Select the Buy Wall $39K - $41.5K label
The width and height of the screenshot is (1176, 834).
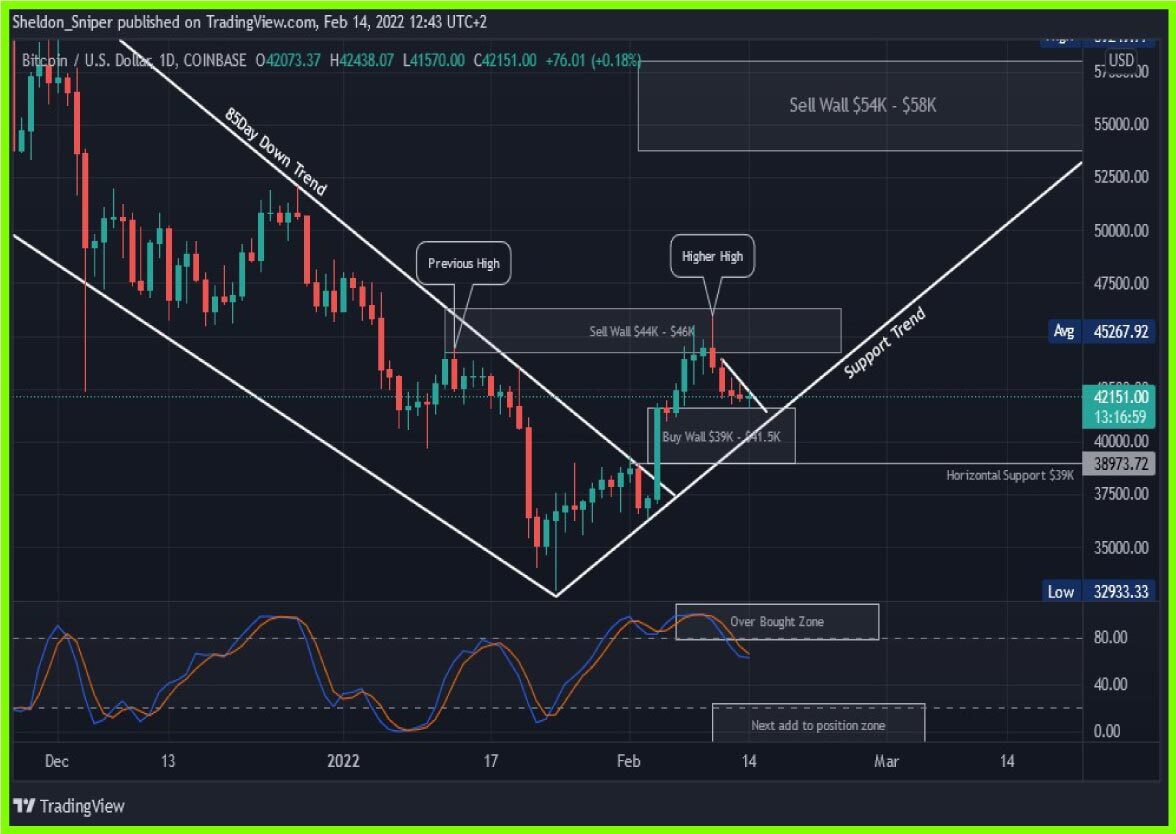point(721,436)
